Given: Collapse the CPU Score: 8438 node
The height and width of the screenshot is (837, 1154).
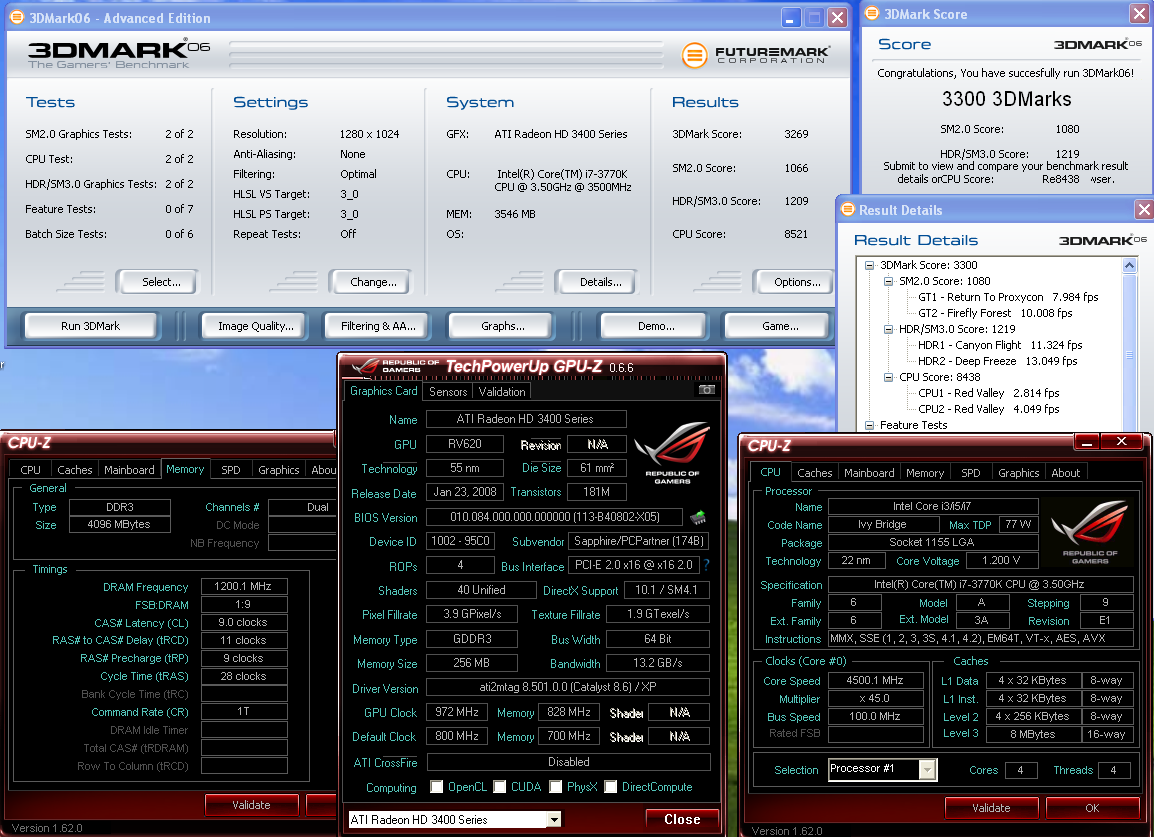Looking at the screenshot, I should 888,377.
